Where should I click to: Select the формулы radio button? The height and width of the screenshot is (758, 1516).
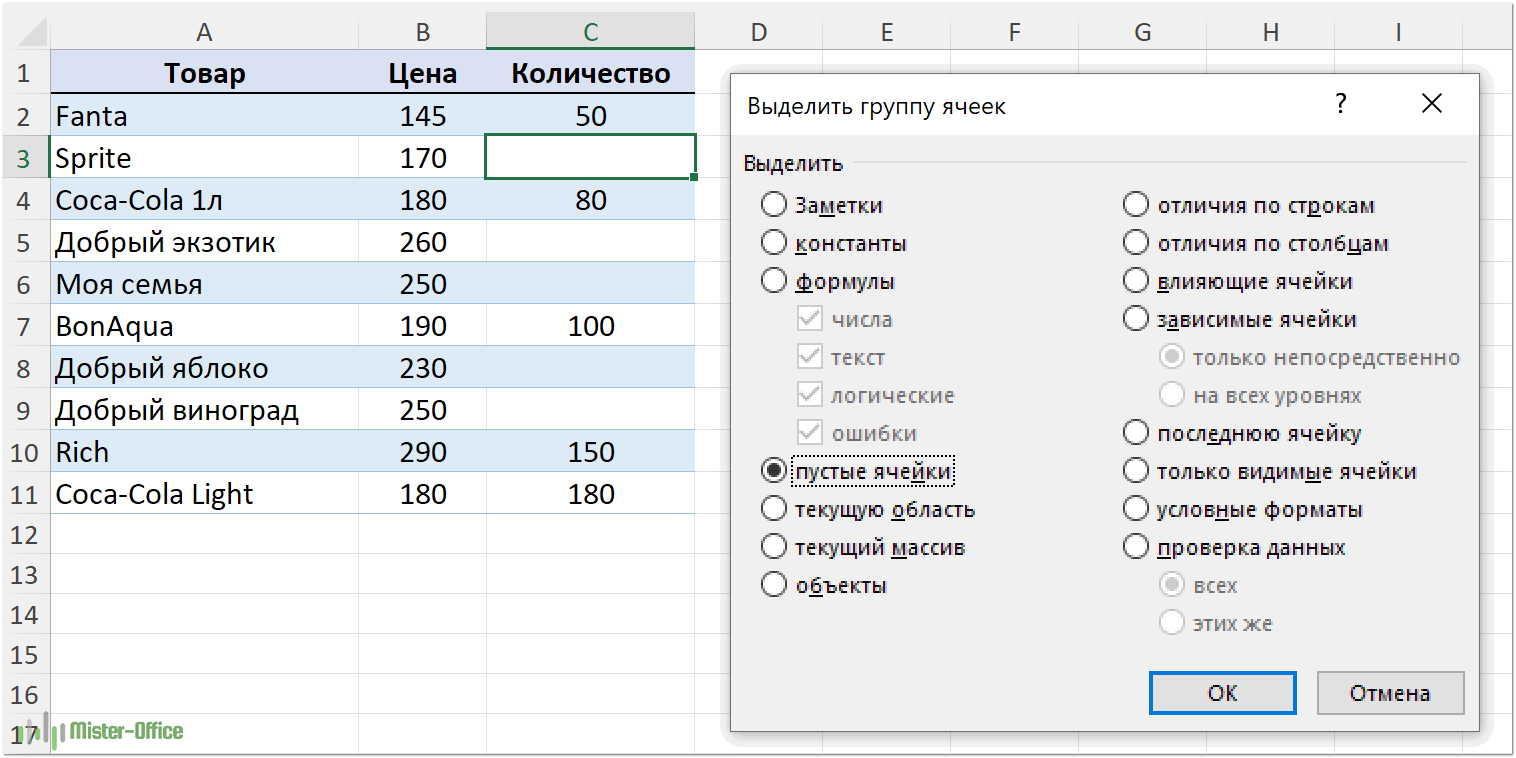[774, 281]
